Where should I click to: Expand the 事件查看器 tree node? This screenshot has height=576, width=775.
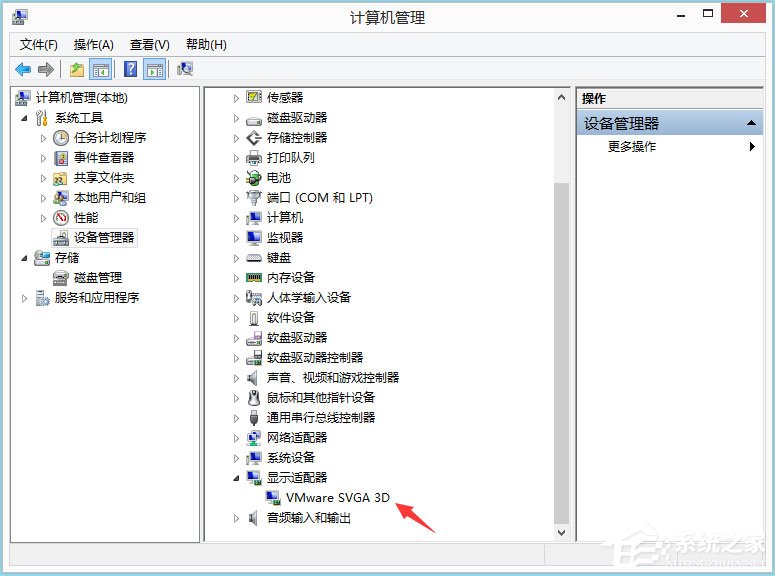[x=43, y=158]
